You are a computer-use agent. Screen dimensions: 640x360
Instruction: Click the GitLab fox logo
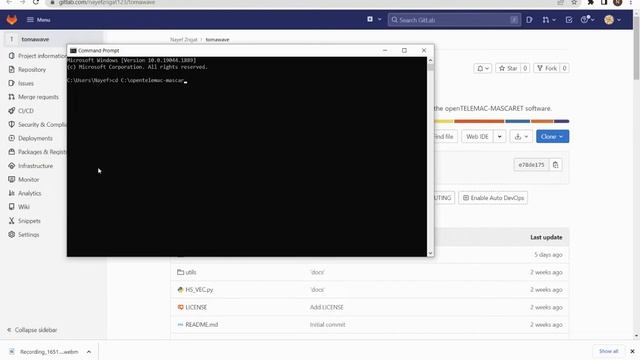[x=12, y=20]
